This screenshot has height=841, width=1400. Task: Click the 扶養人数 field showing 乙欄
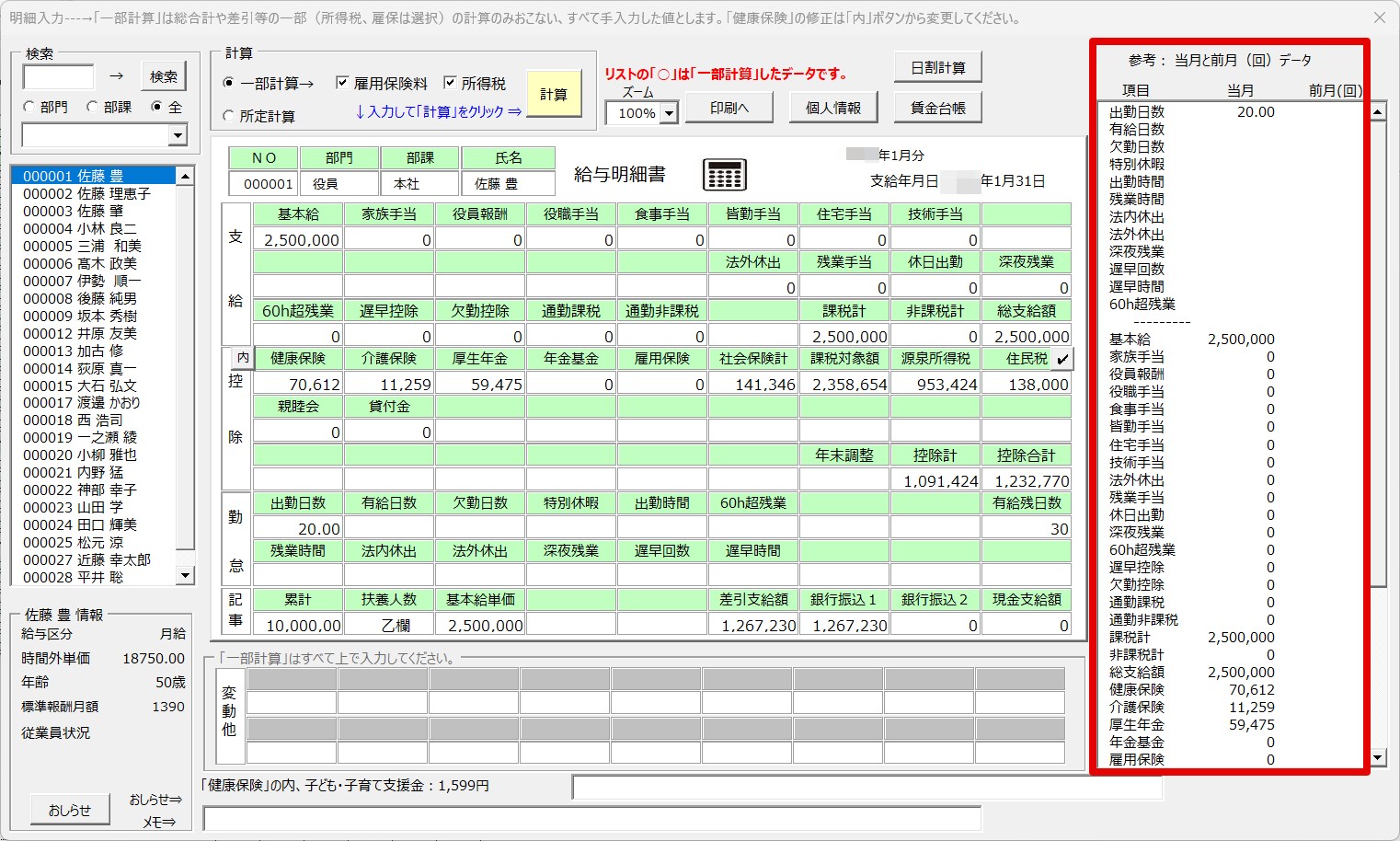pyautogui.click(x=388, y=625)
